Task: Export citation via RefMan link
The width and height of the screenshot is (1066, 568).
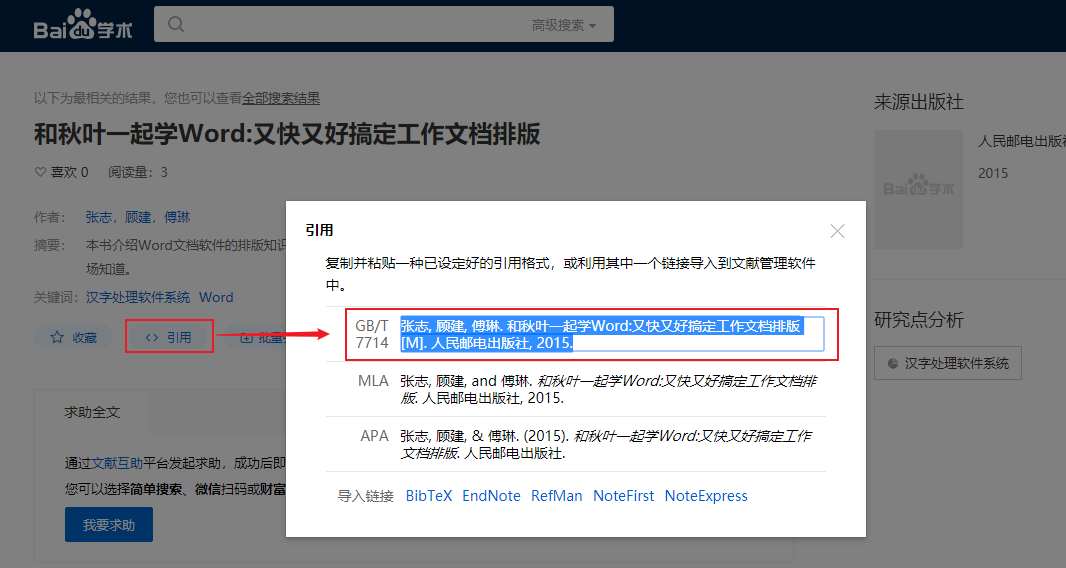Action: [557, 496]
